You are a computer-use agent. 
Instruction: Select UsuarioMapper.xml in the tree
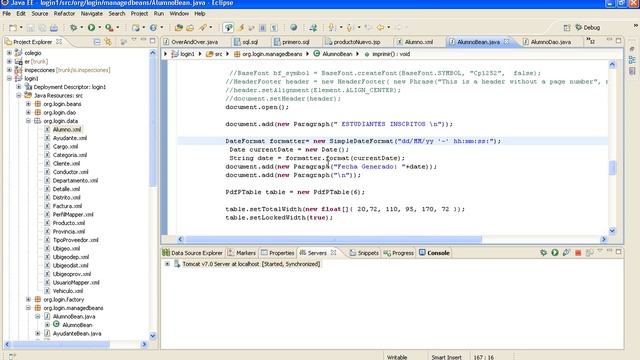[x=76, y=282]
